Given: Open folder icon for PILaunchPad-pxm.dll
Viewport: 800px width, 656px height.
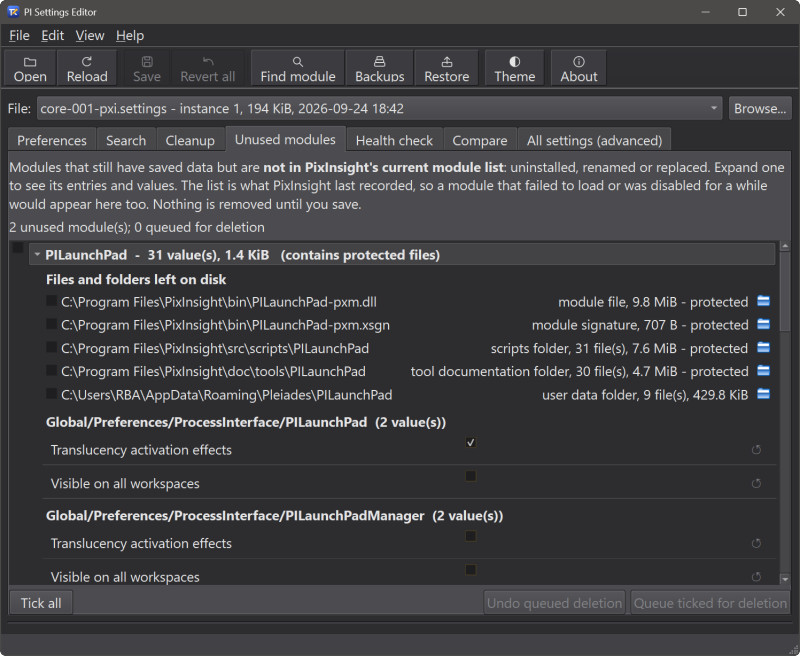Looking at the screenshot, I should coord(763,301).
